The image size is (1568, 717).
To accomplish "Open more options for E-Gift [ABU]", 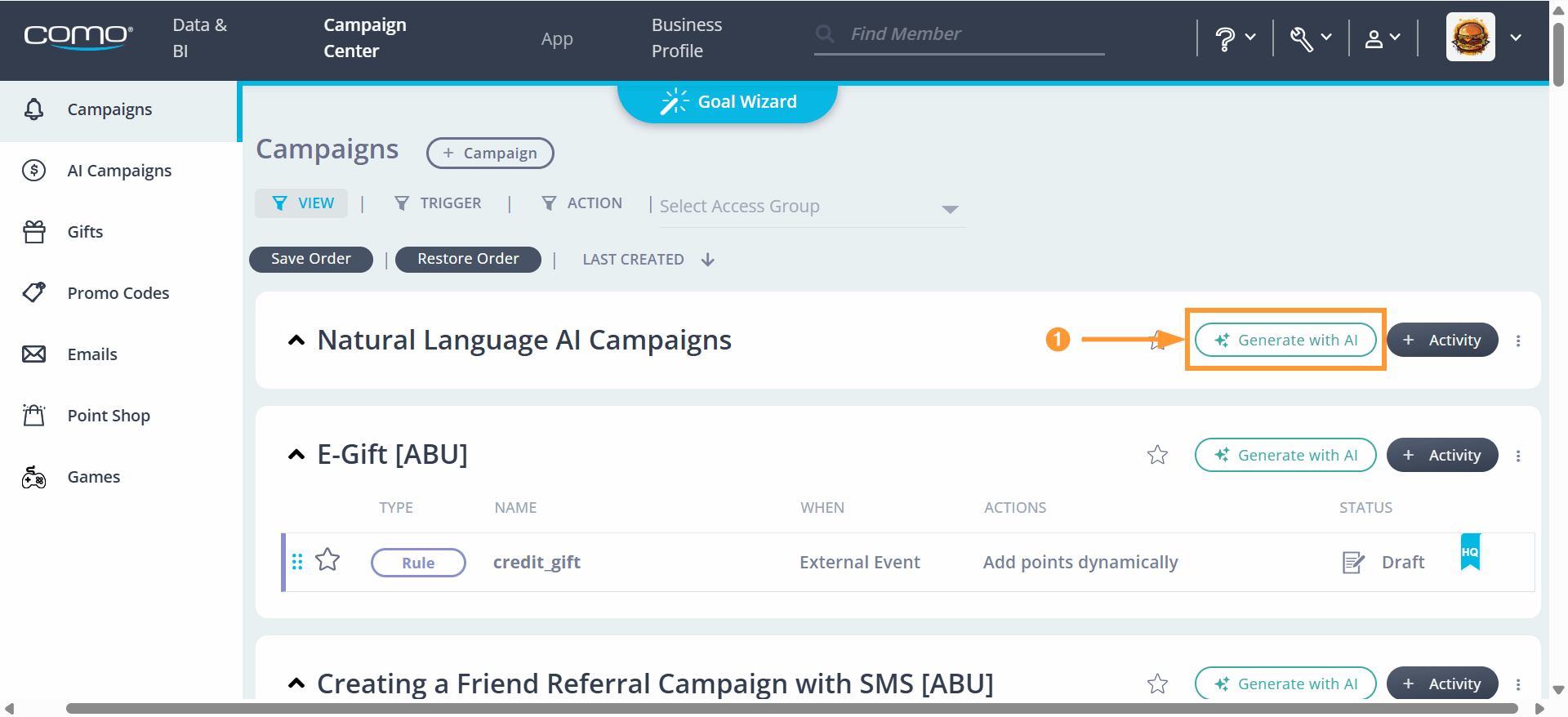I will pos(1518,456).
